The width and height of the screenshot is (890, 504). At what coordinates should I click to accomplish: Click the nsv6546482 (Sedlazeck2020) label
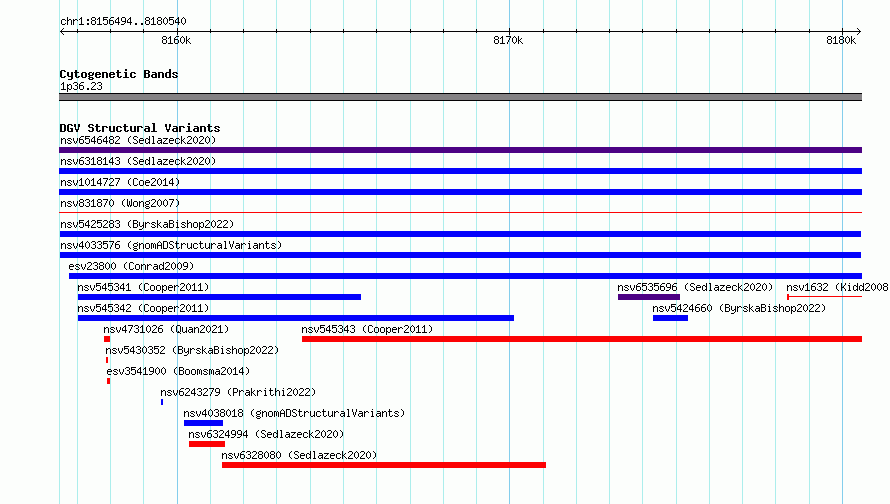138,140
